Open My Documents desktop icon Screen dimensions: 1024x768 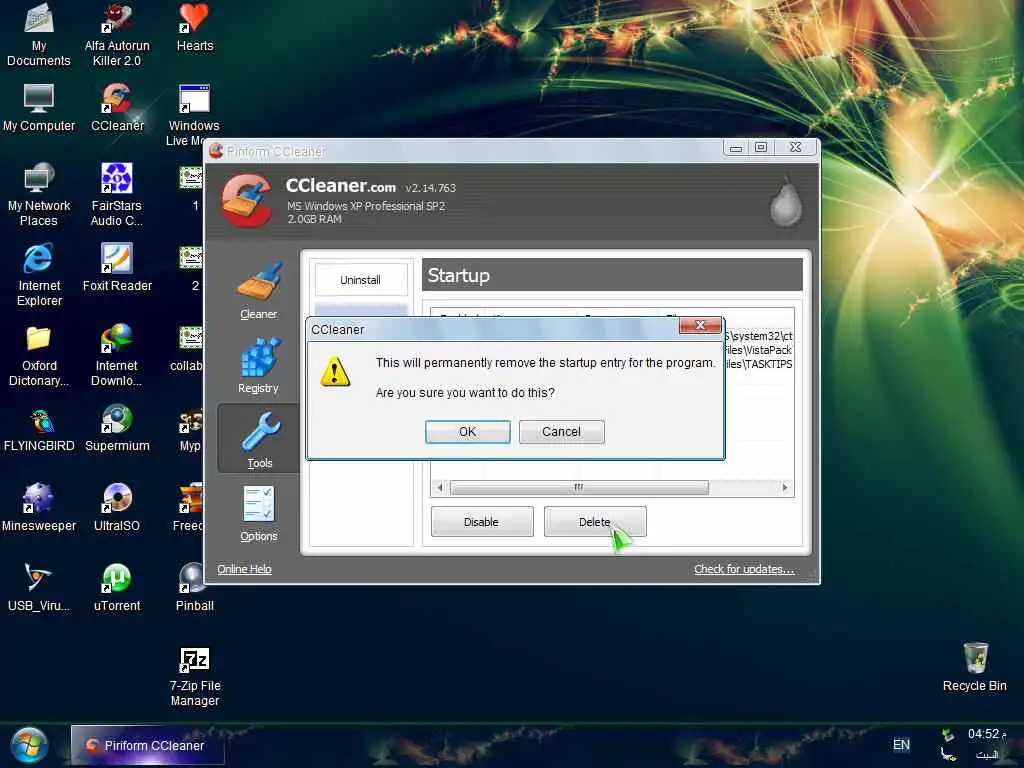(x=39, y=35)
